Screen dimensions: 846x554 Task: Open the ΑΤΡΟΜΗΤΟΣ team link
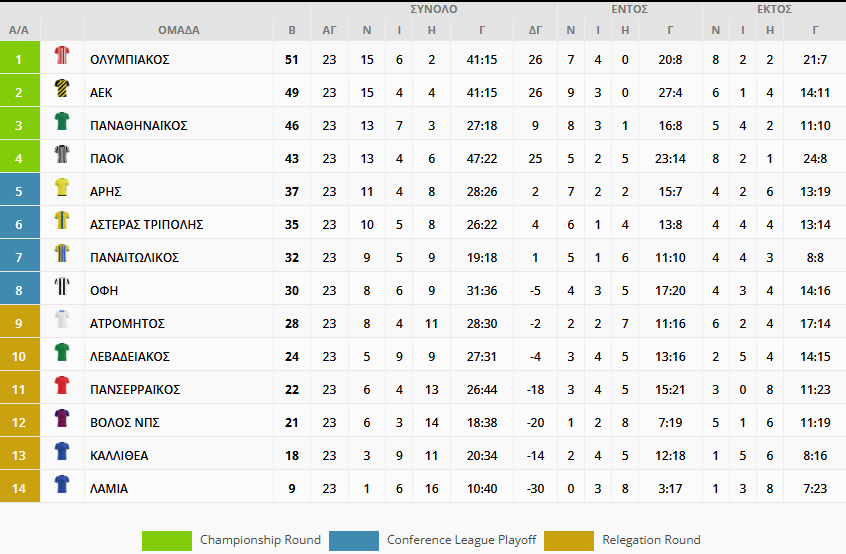[127, 324]
